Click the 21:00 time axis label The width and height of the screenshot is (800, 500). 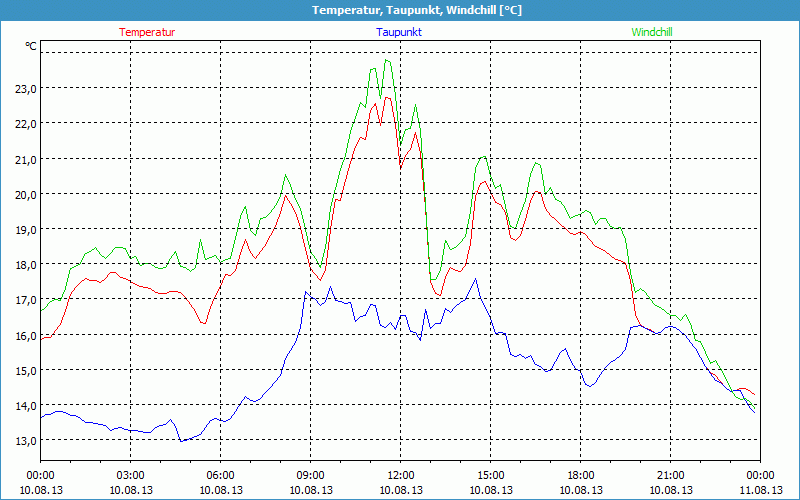(670, 476)
